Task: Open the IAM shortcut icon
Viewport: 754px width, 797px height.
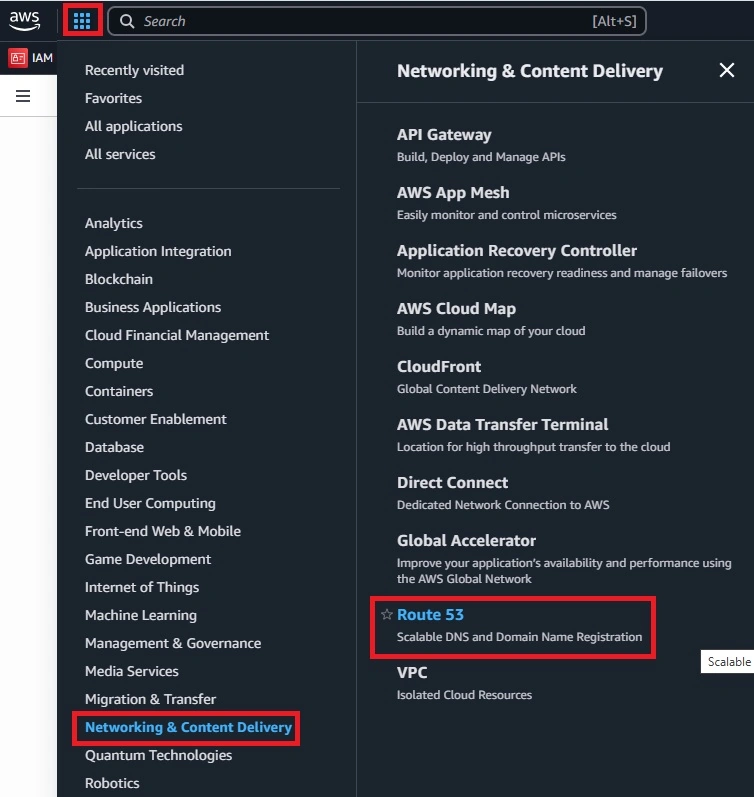Action: tap(18, 58)
